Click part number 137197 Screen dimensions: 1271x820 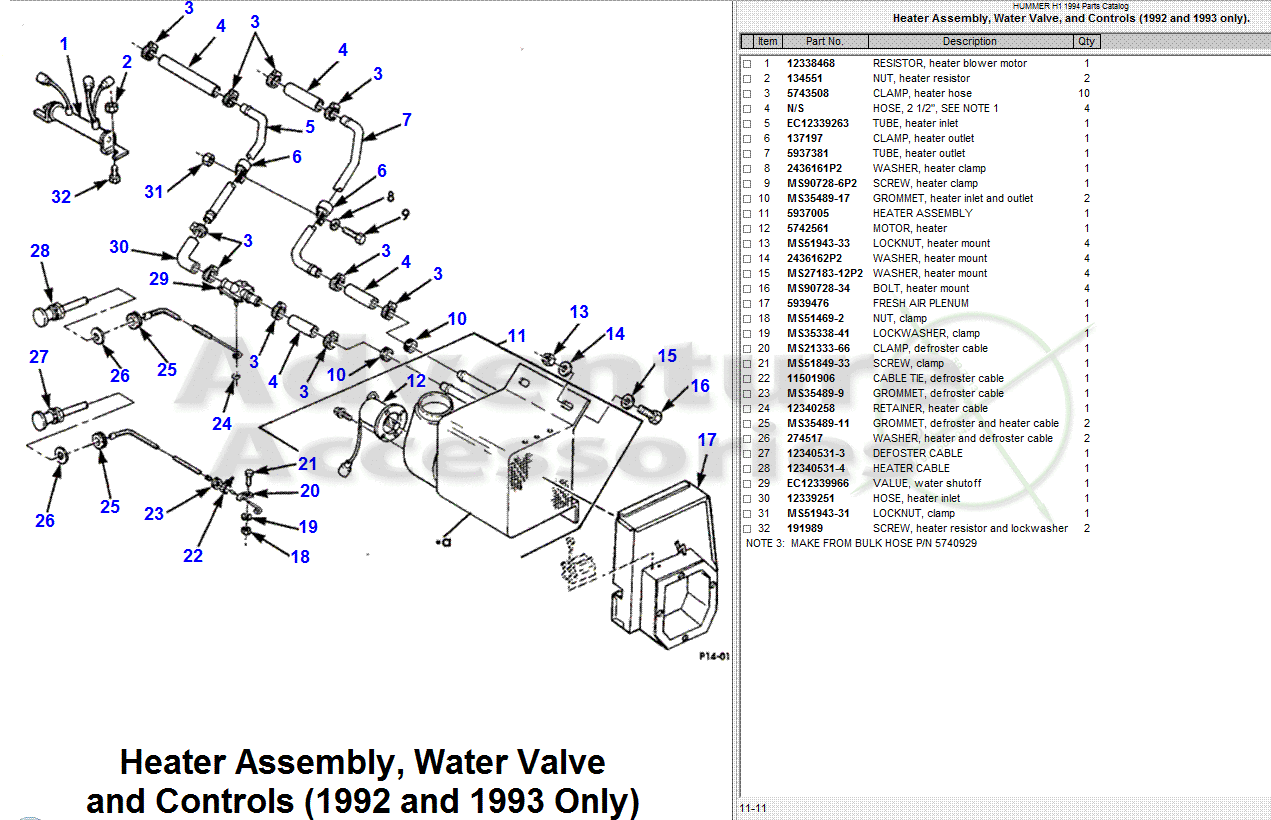(x=804, y=138)
